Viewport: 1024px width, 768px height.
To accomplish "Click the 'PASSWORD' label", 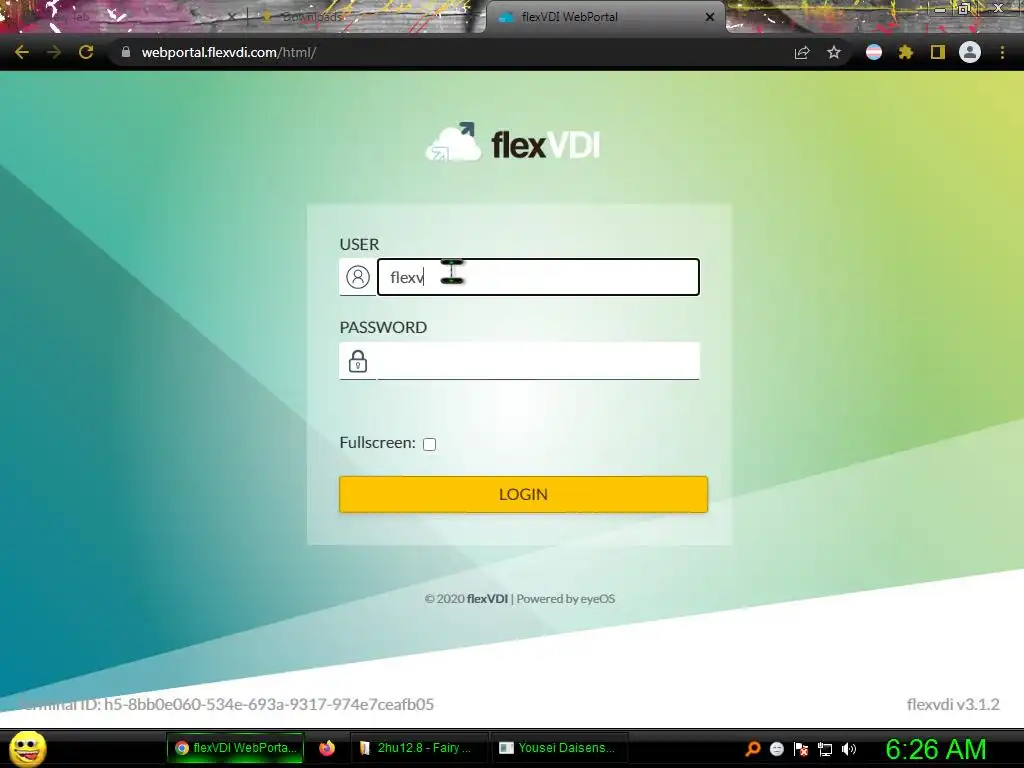I will coord(383,327).
